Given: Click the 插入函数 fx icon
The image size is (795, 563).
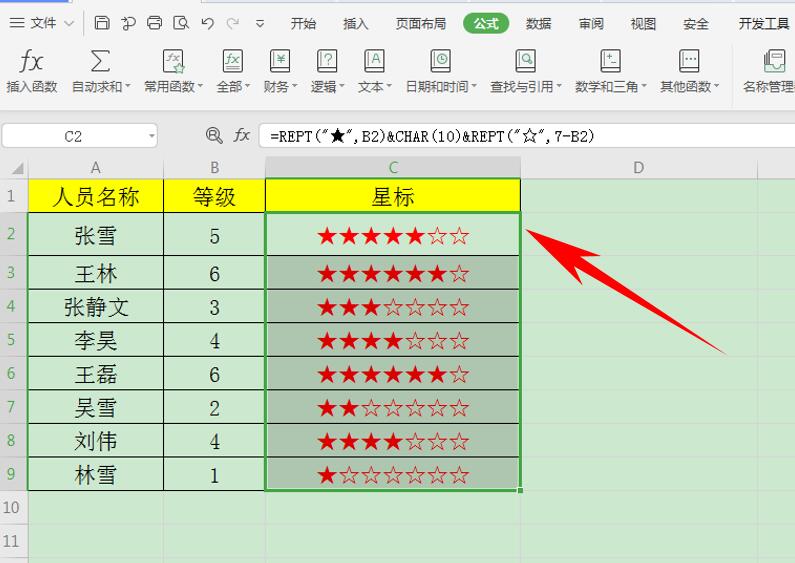Looking at the screenshot, I should (x=31, y=61).
